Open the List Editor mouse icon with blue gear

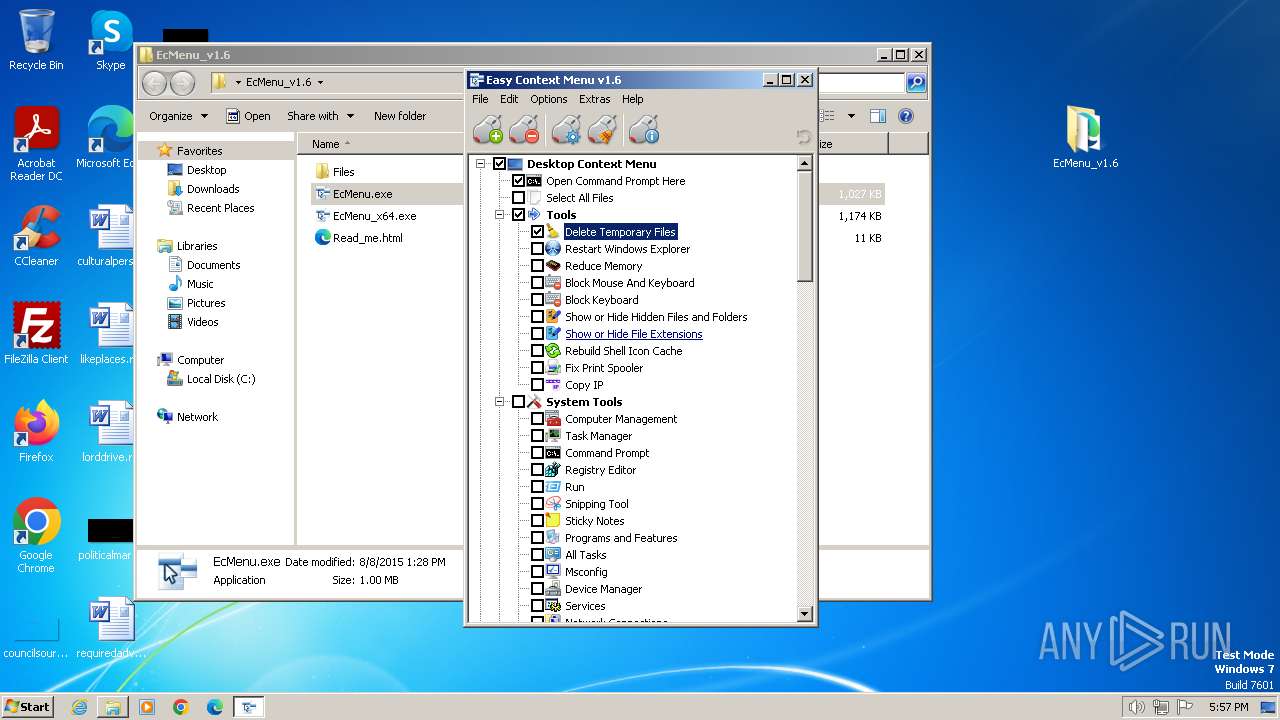[566, 130]
